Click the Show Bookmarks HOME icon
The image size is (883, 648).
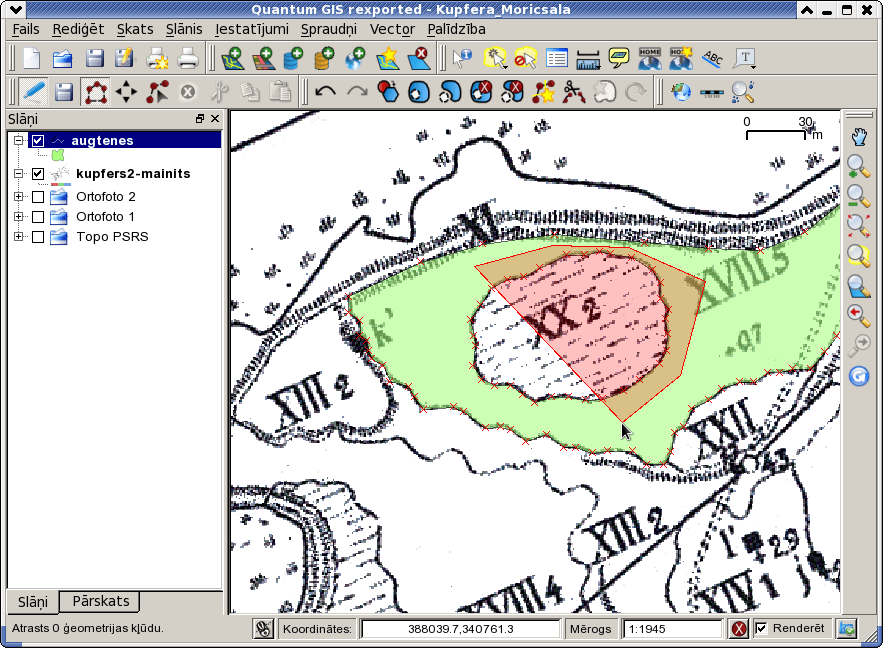(x=650, y=58)
